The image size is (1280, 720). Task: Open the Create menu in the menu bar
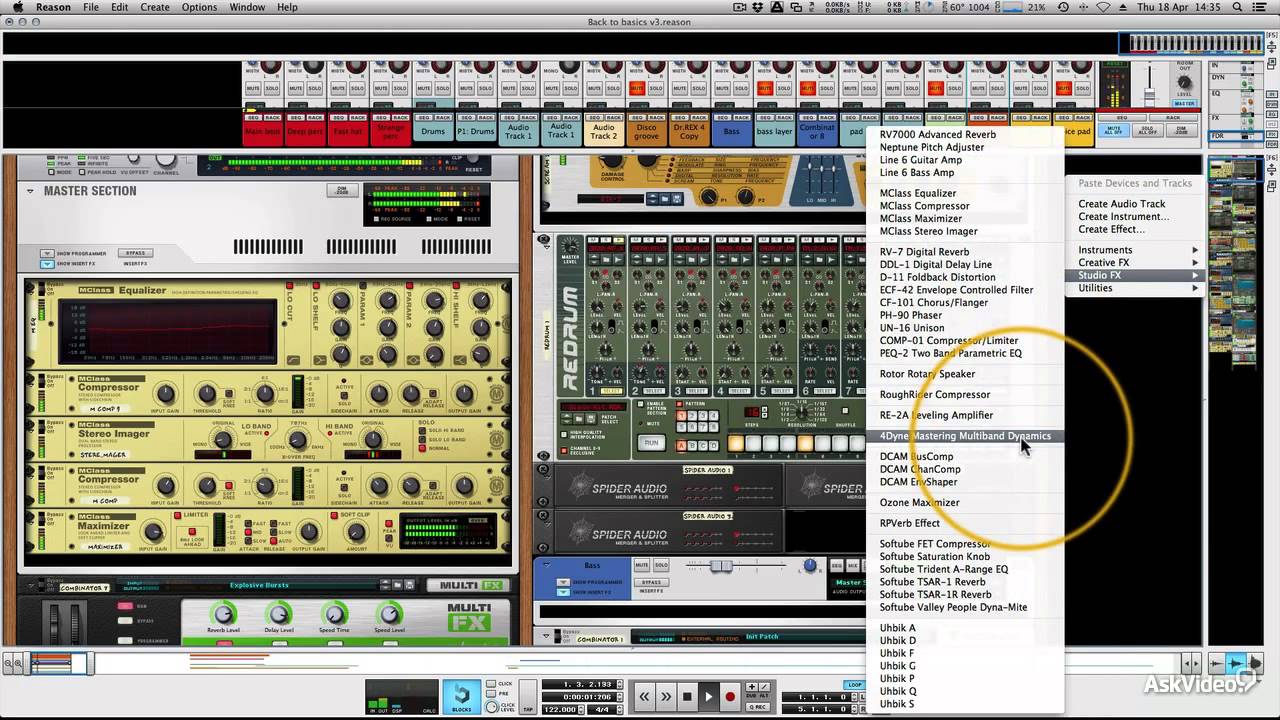[155, 7]
